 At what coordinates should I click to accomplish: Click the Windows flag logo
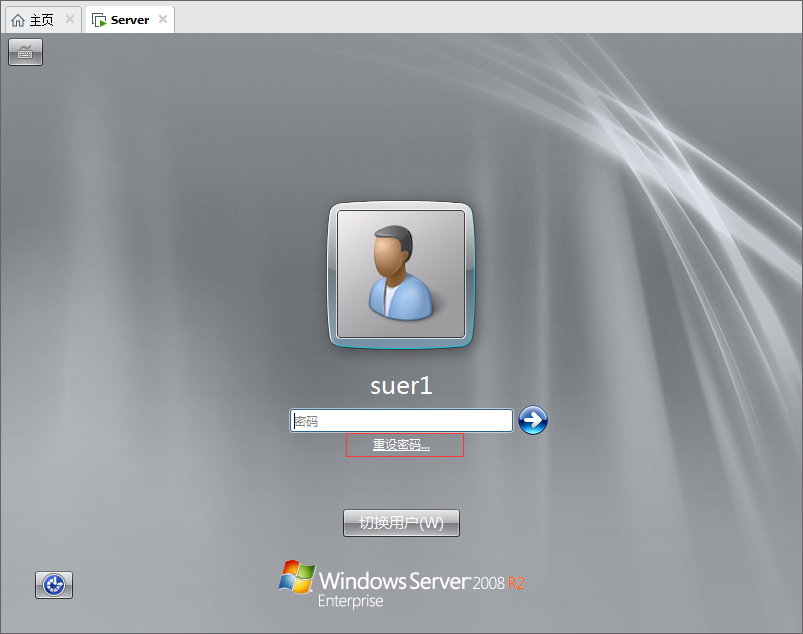coord(296,578)
